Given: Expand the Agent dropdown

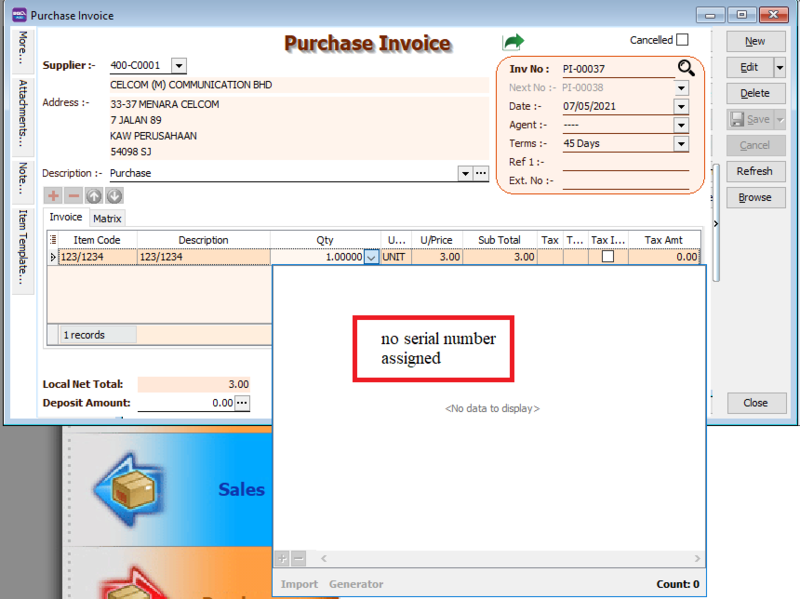Looking at the screenshot, I should [x=681, y=125].
